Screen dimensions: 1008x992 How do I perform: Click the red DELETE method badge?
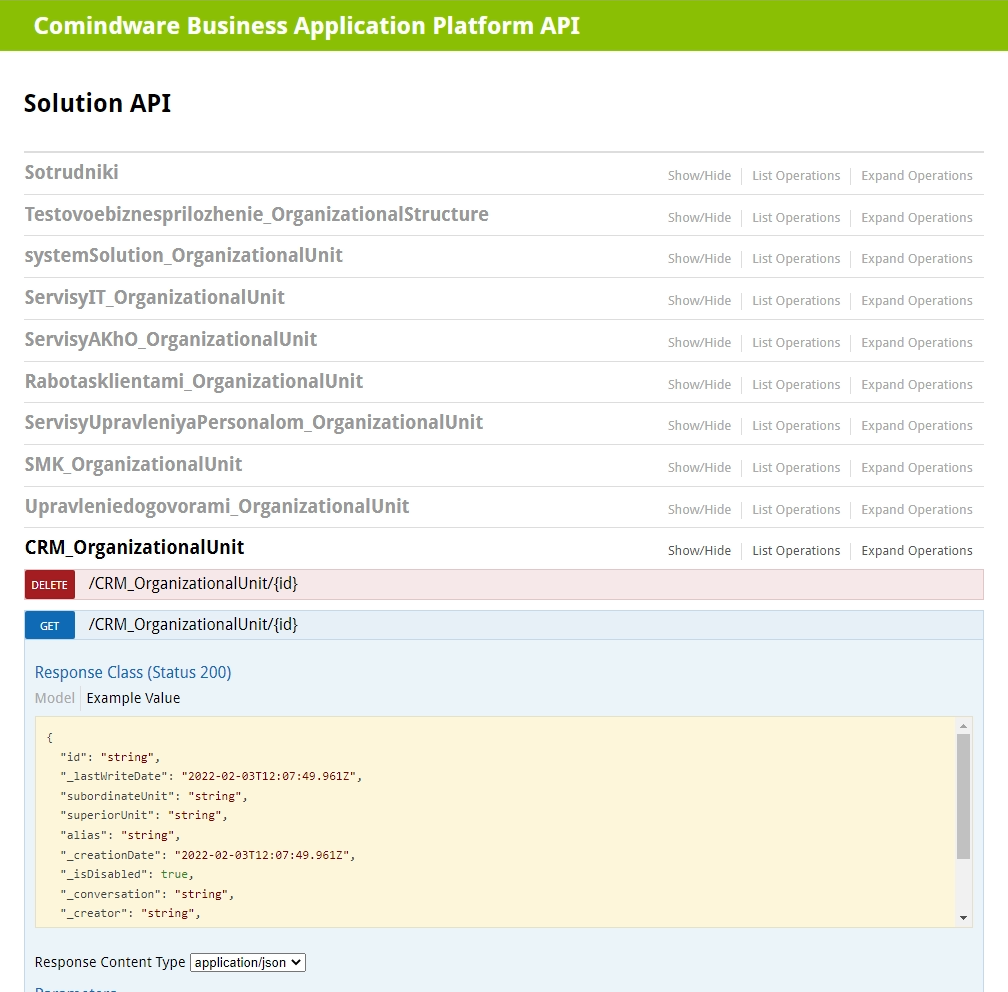[50, 584]
